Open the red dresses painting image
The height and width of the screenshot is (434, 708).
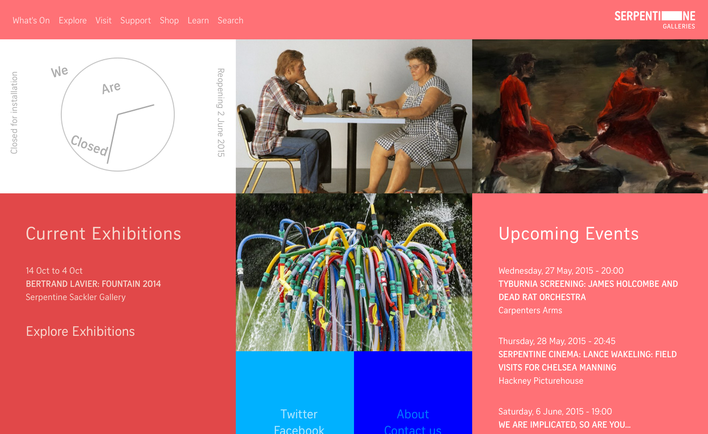click(590, 116)
